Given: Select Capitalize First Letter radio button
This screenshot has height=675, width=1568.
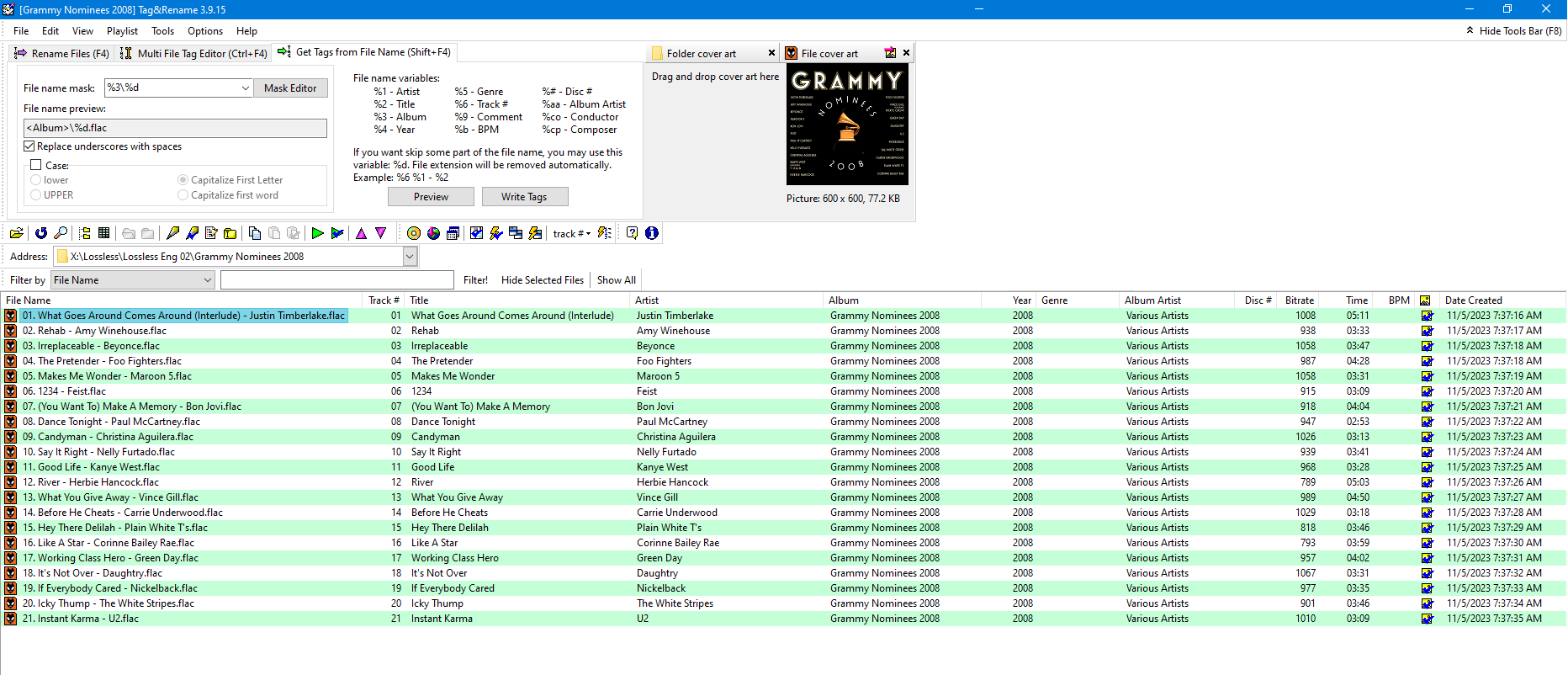Looking at the screenshot, I should (183, 180).
